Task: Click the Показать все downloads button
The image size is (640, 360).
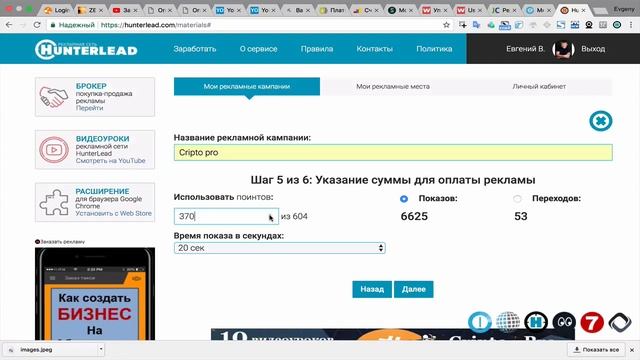Action: tap(596, 350)
